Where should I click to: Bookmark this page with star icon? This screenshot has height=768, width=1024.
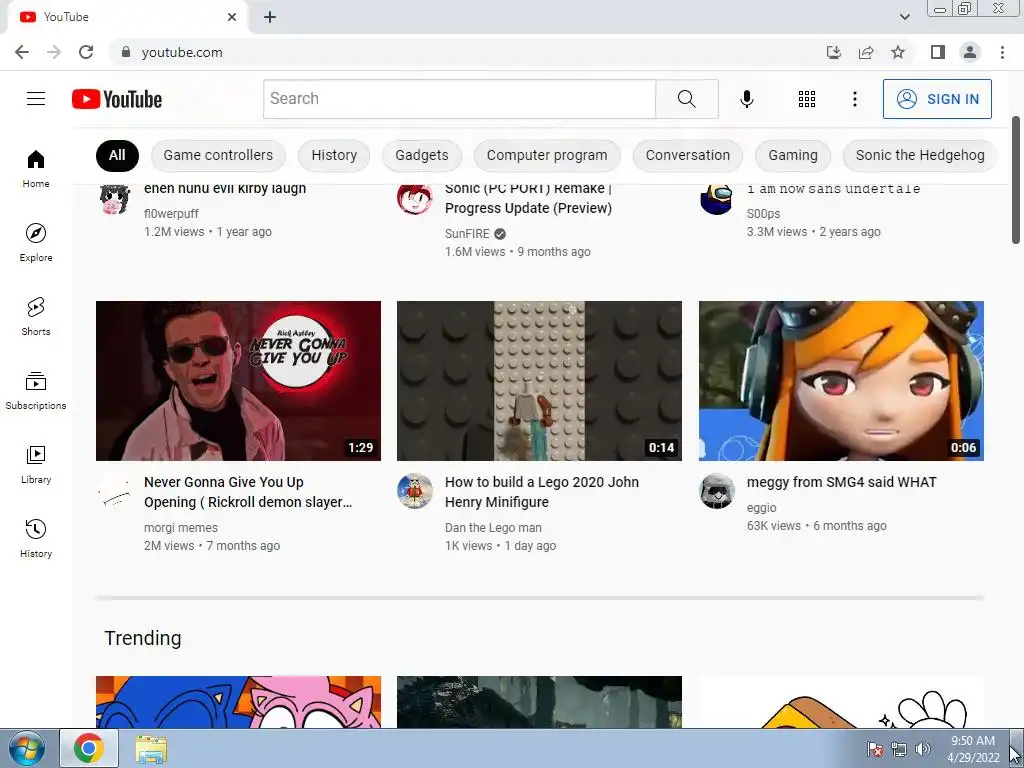point(898,52)
